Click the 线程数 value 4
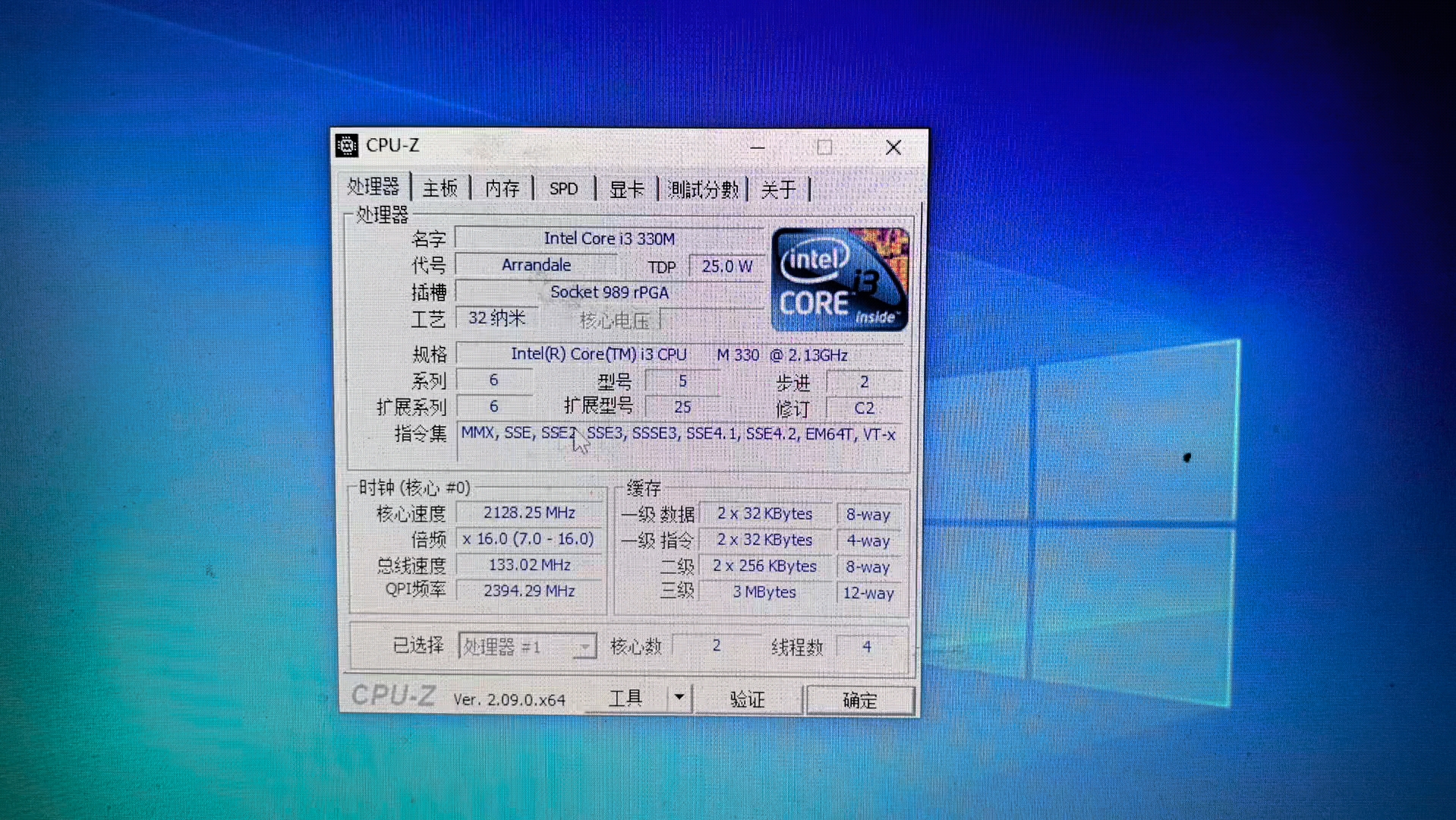Screen dimensions: 1456x820 [x=866, y=647]
